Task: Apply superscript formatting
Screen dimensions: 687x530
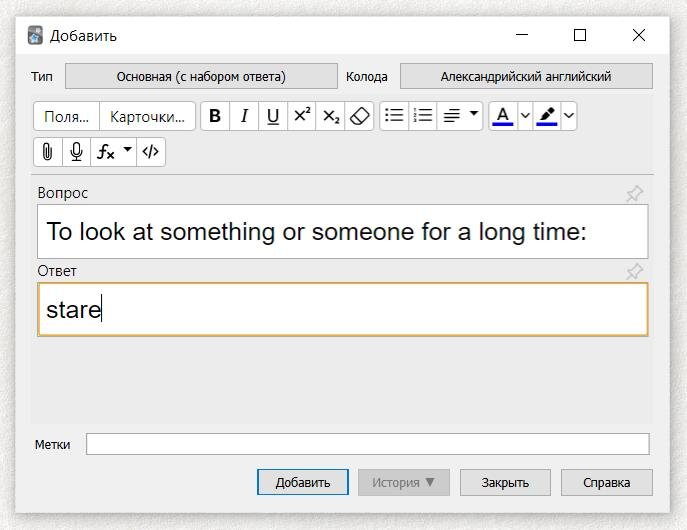Action: pyautogui.click(x=302, y=116)
